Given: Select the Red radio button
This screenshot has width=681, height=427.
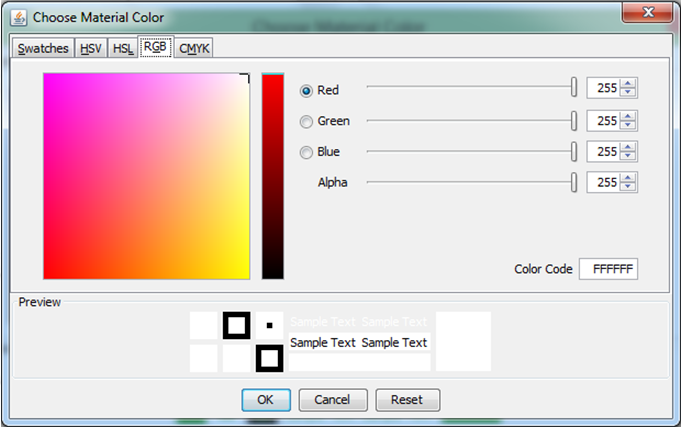Looking at the screenshot, I should pos(307,90).
